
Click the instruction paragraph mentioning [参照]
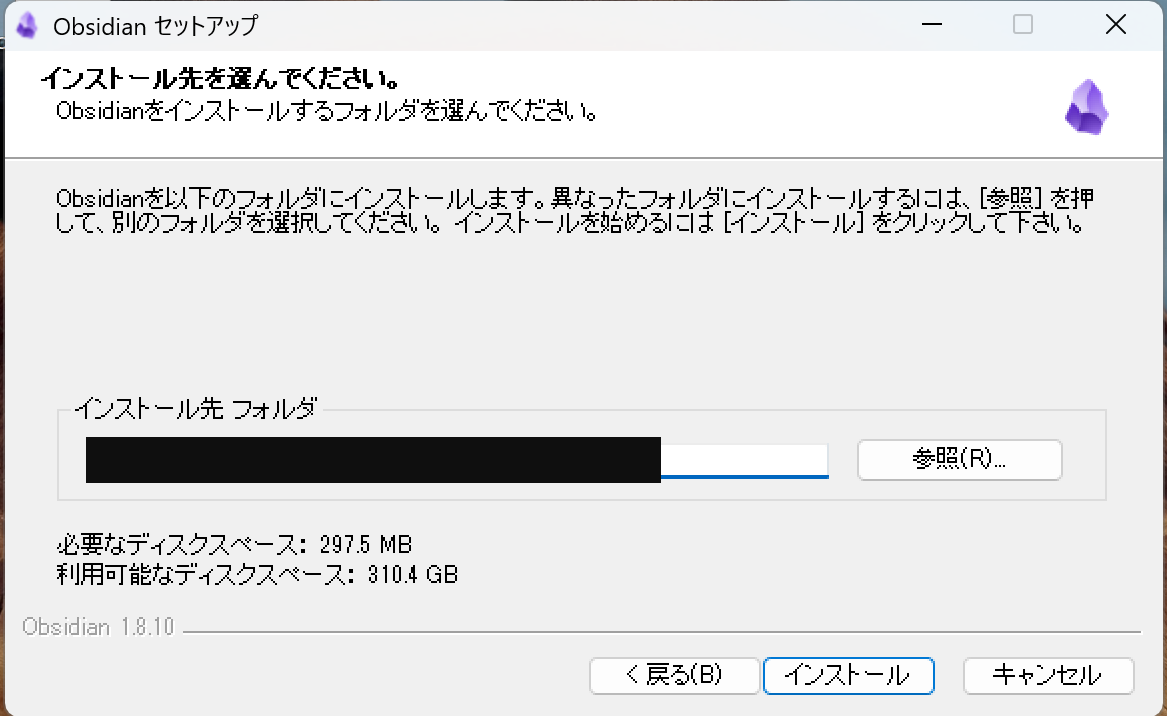575,210
